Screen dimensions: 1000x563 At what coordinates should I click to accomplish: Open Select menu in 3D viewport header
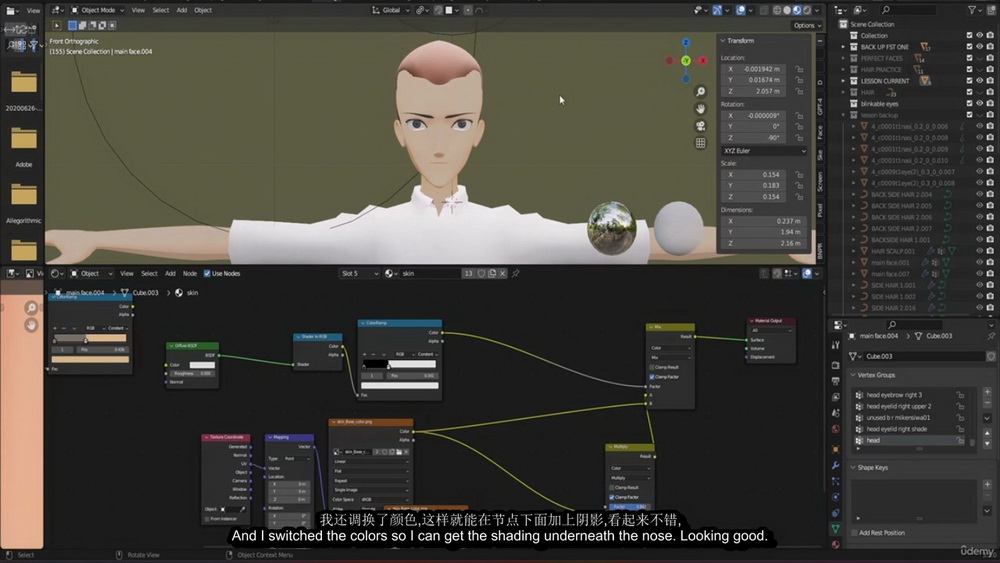(161, 10)
